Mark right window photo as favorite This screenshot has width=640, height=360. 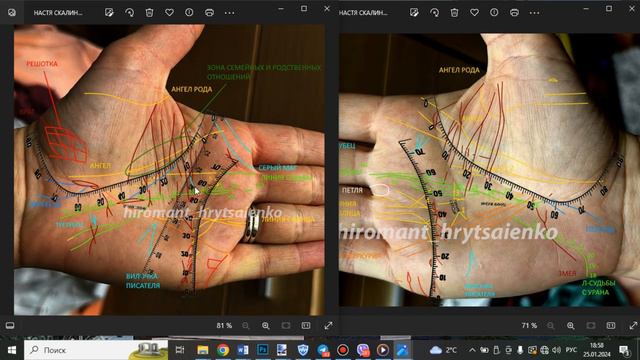[x=474, y=13]
